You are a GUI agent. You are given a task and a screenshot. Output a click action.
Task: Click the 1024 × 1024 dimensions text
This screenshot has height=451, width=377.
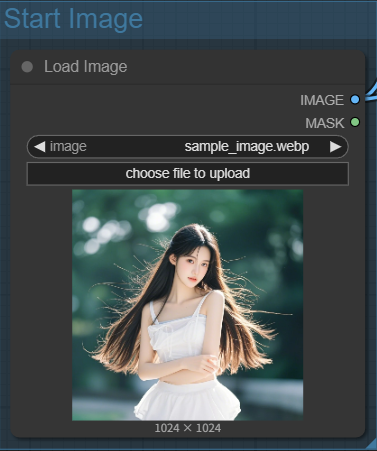188,428
